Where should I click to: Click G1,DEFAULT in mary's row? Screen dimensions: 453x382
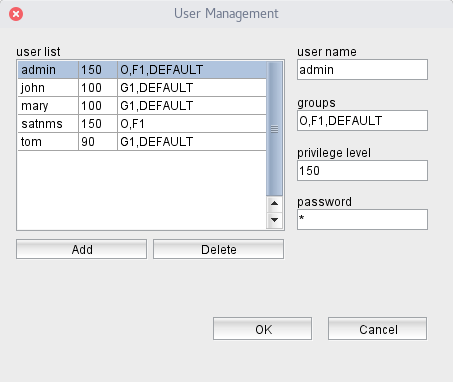(x=192, y=106)
